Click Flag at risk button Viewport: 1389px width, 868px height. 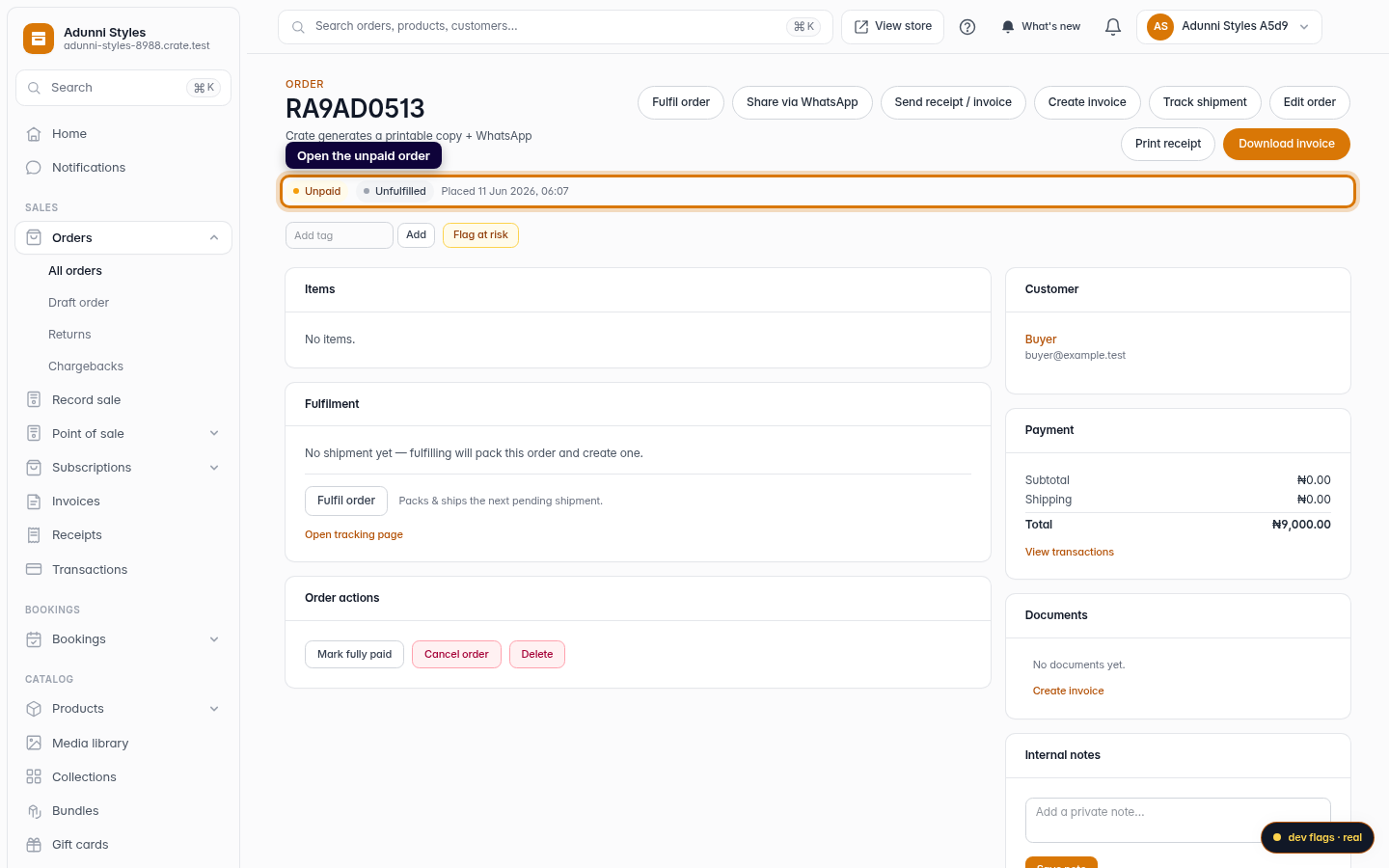pos(480,235)
